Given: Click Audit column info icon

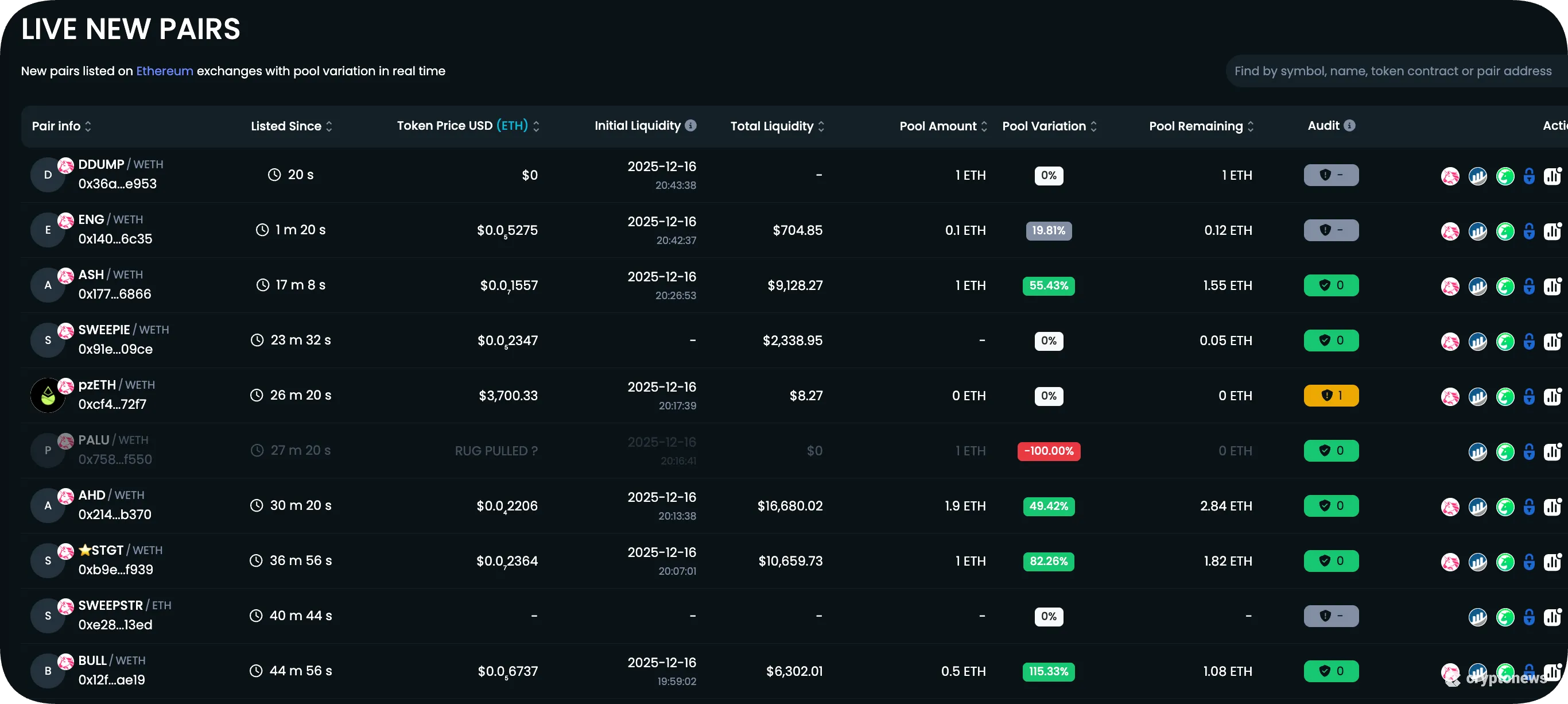Looking at the screenshot, I should tap(1349, 125).
